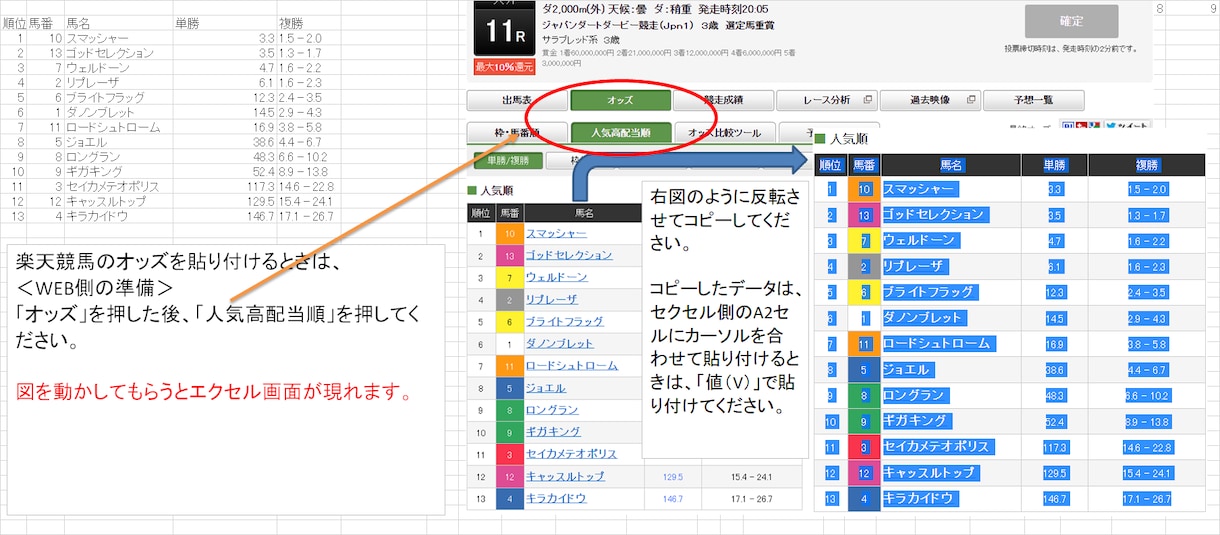Select the 枠・馬番順 odds sub-tab
The image size is (1220, 535).
click(x=515, y=132)
